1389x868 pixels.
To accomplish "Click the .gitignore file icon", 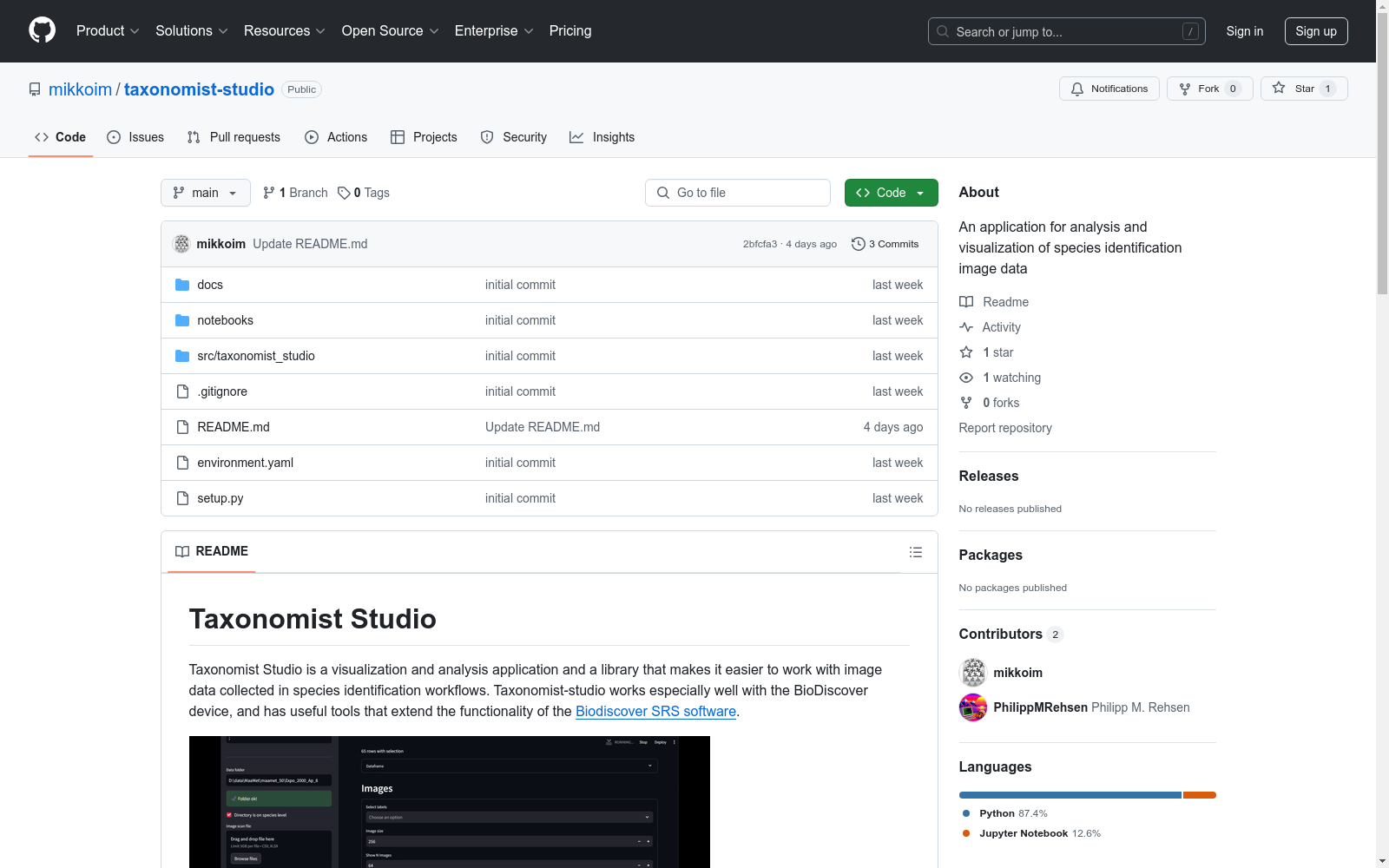I will click(x=182, y=391).
